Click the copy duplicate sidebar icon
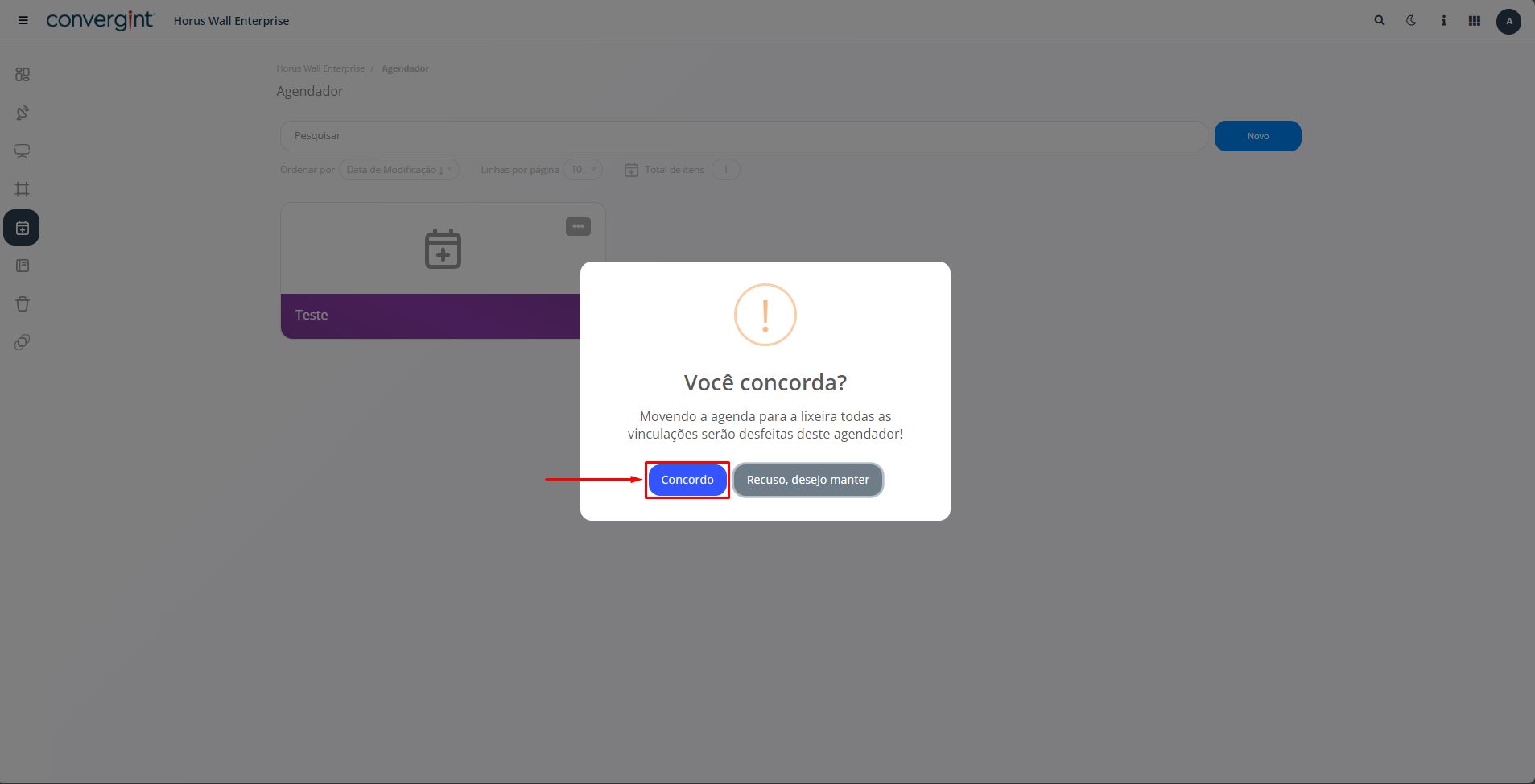This screenshot has width=1535, height=784. point(23,342)
